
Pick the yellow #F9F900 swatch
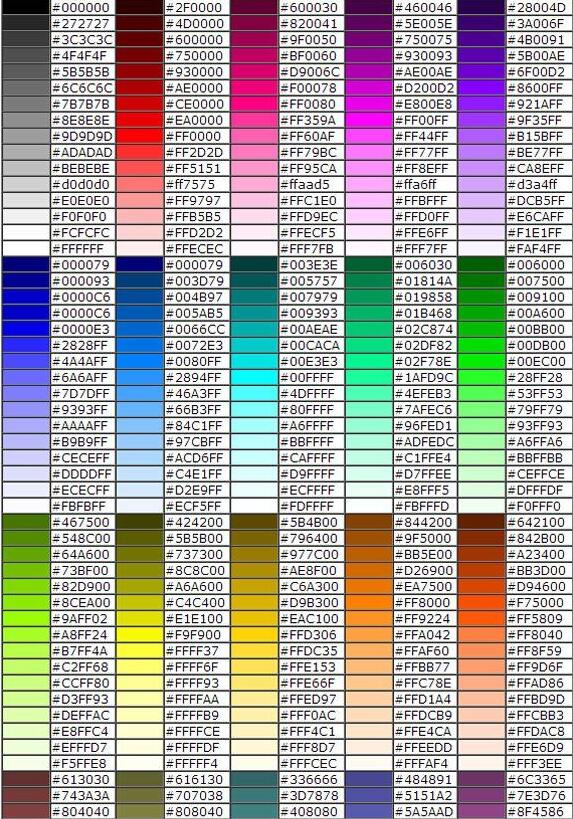click(x=139, y=635)
